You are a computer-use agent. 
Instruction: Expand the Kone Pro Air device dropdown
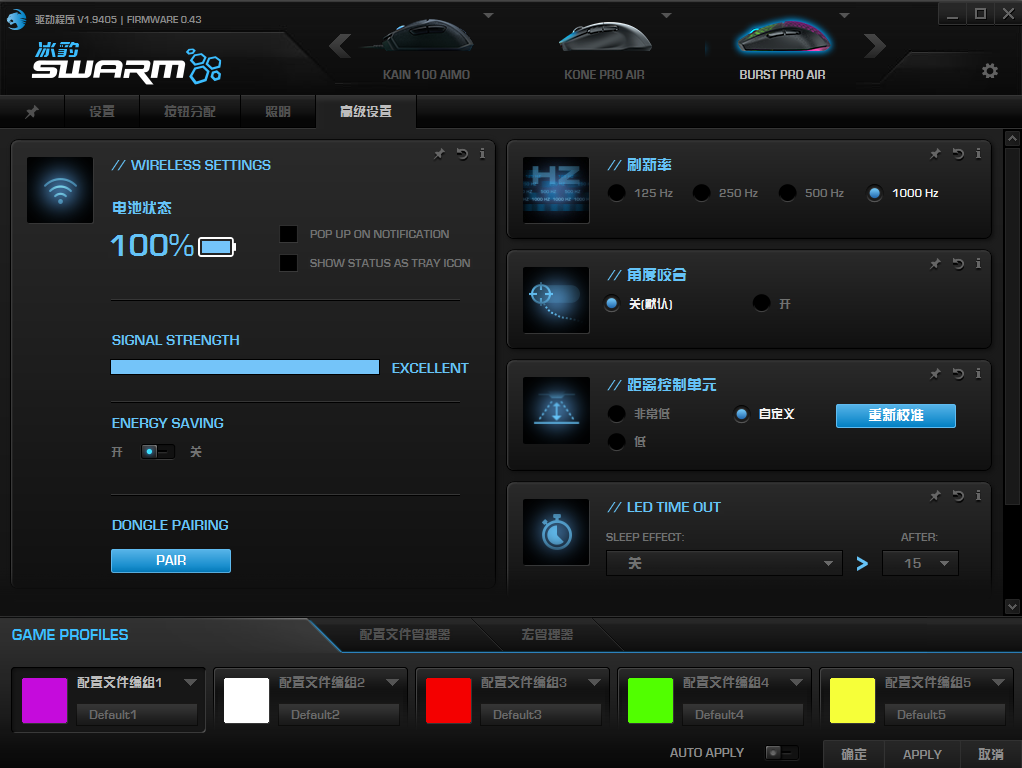666,15
